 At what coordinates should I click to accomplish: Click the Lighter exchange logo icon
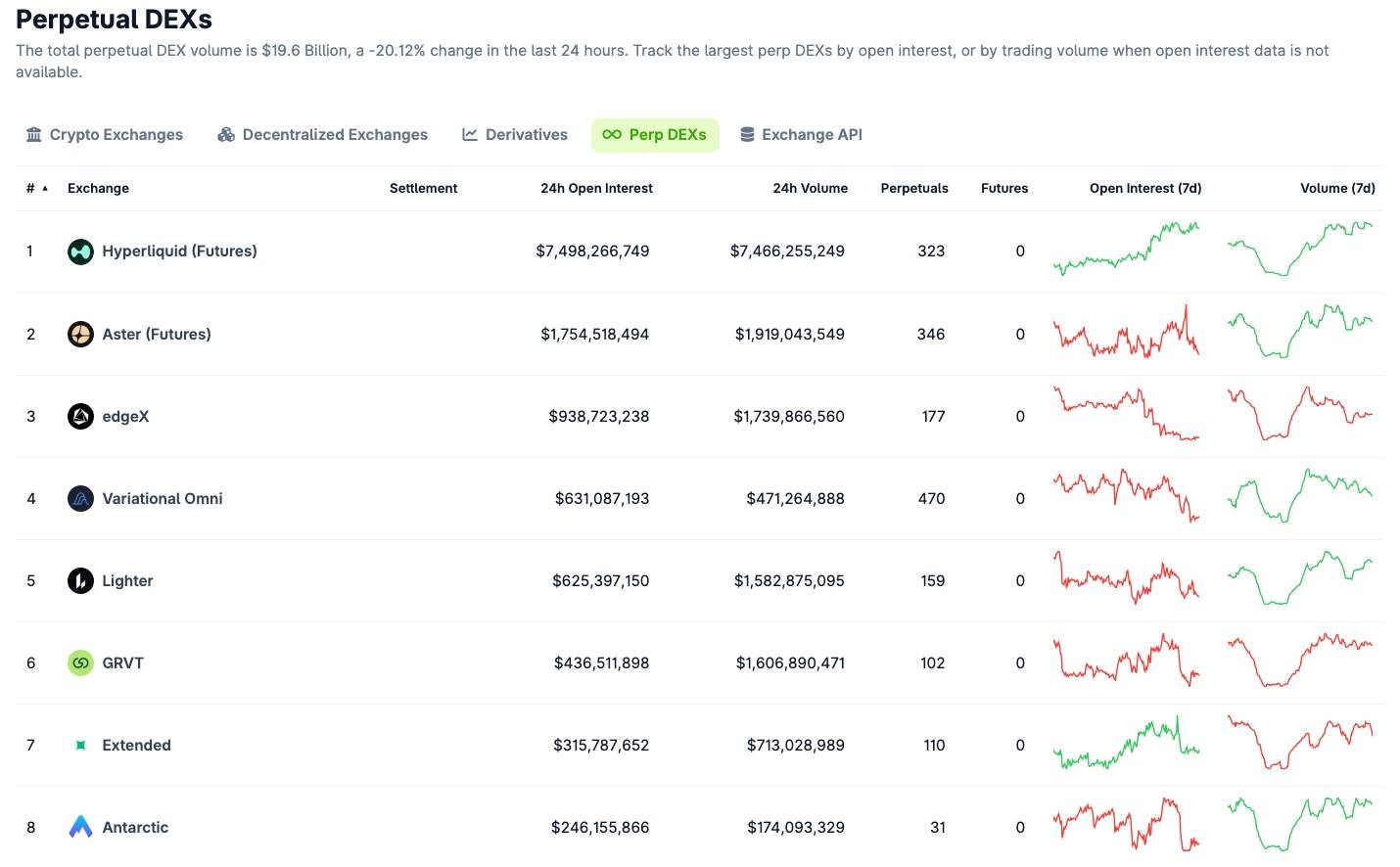80,580
